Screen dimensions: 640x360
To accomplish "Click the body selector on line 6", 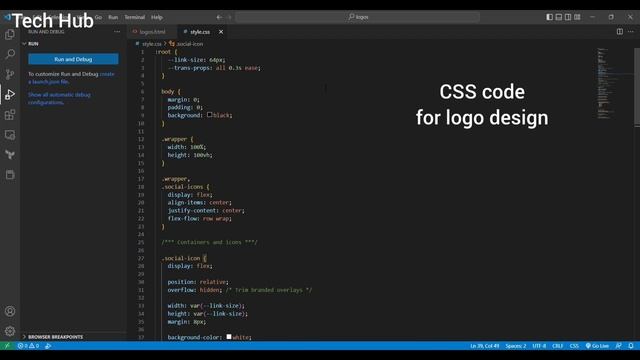I will coord(168,91).
